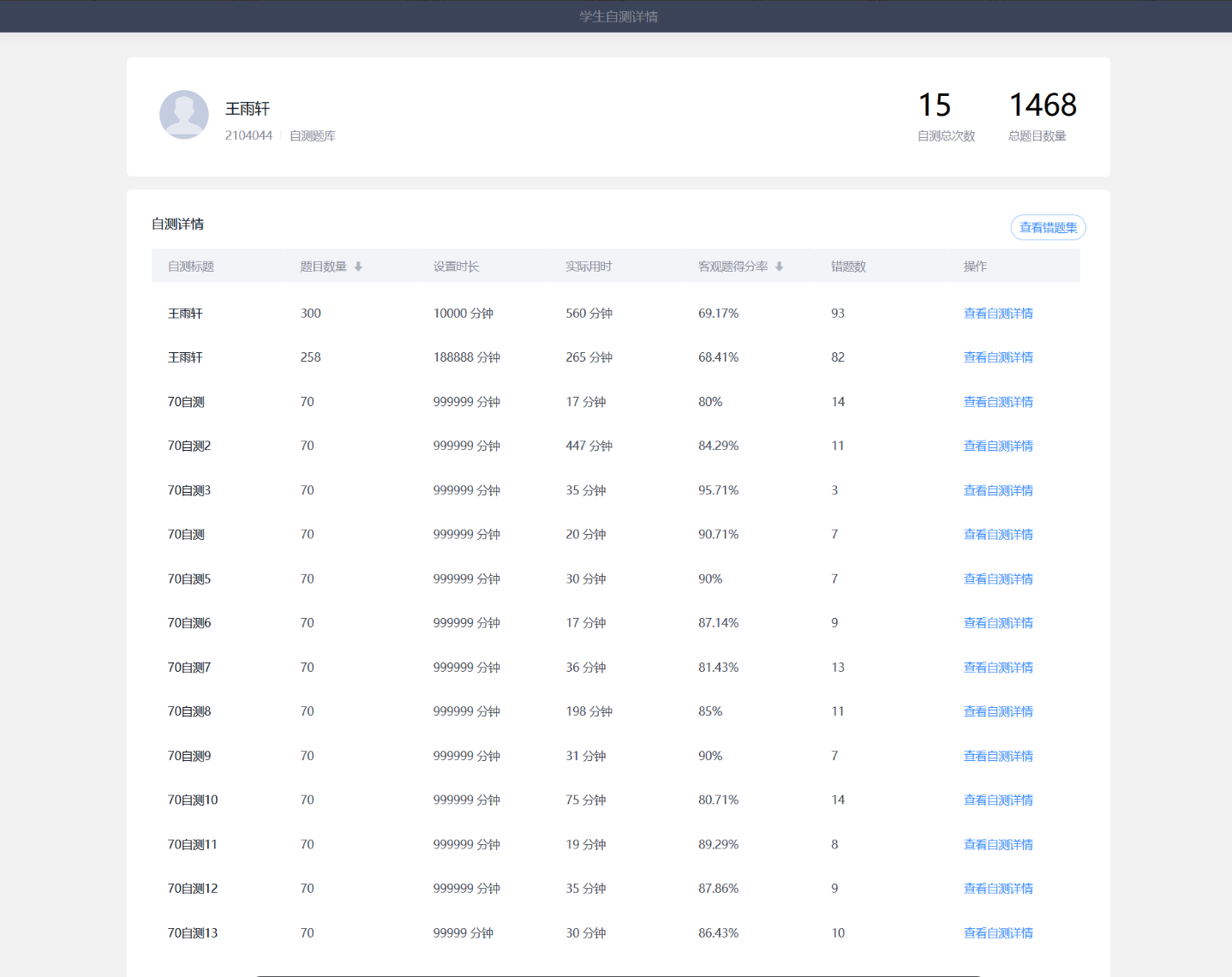Screen dimensions: 1232x977
Task: Click the 客观题得分率 column header
Action: (x=733, y=267)
